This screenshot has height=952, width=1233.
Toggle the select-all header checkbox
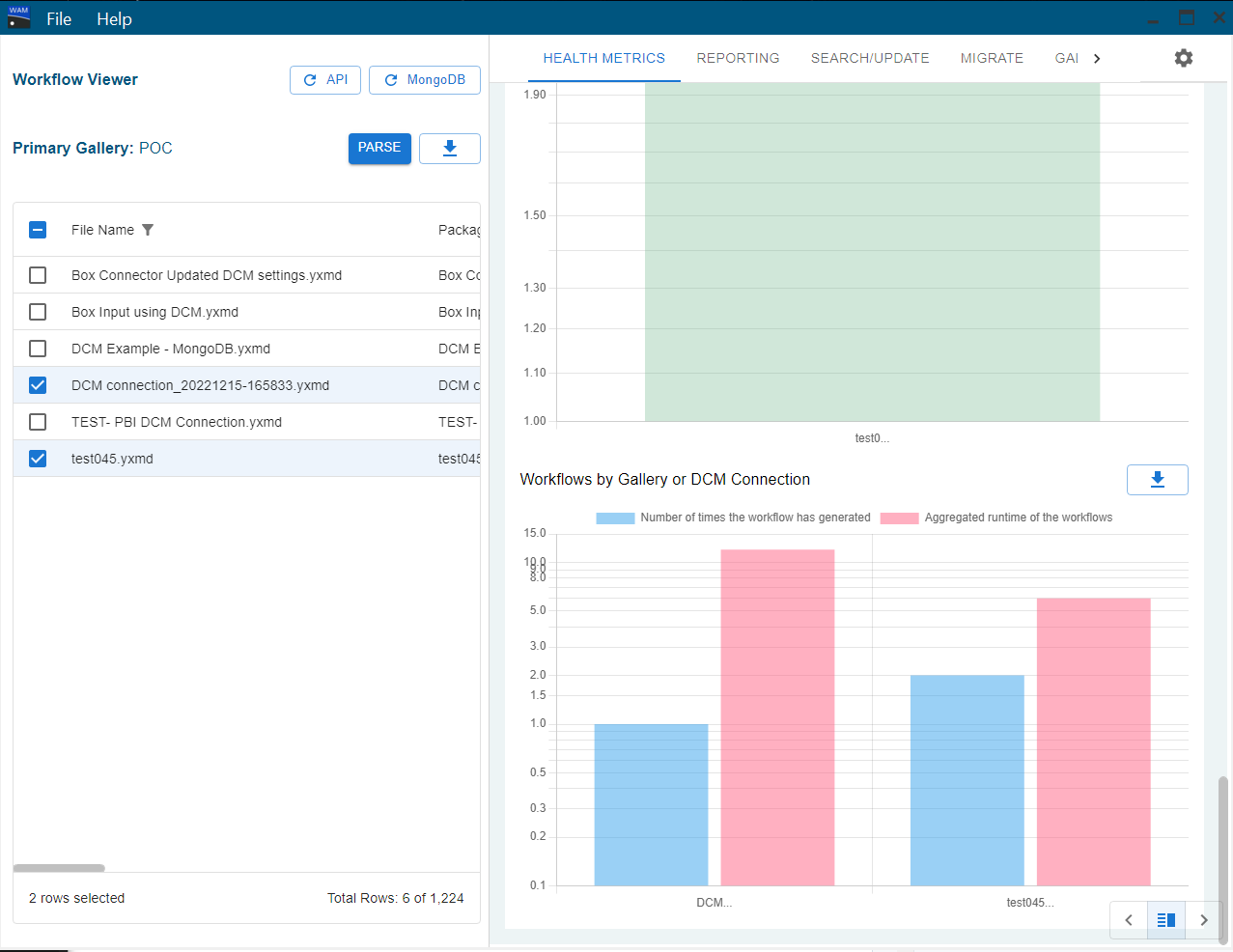click(x=38, y=230)
